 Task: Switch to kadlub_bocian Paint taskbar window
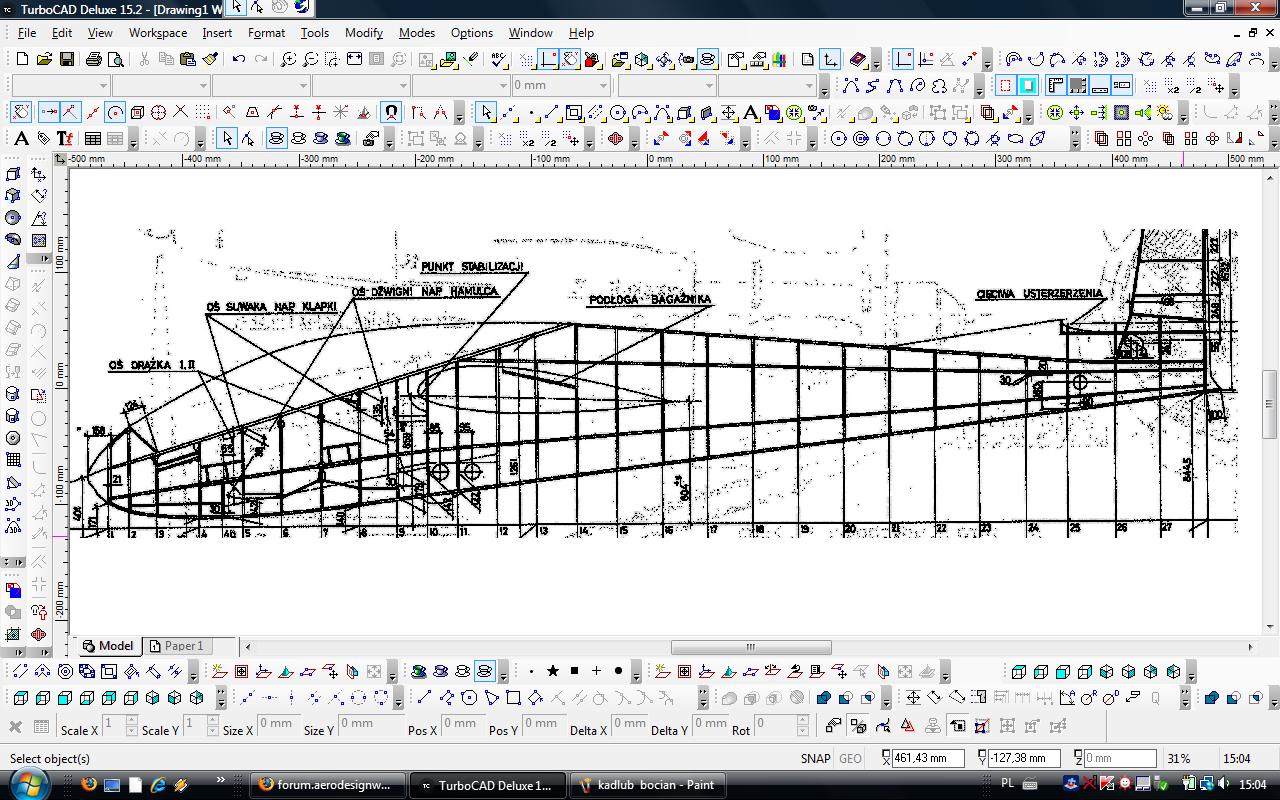[646, 784]
